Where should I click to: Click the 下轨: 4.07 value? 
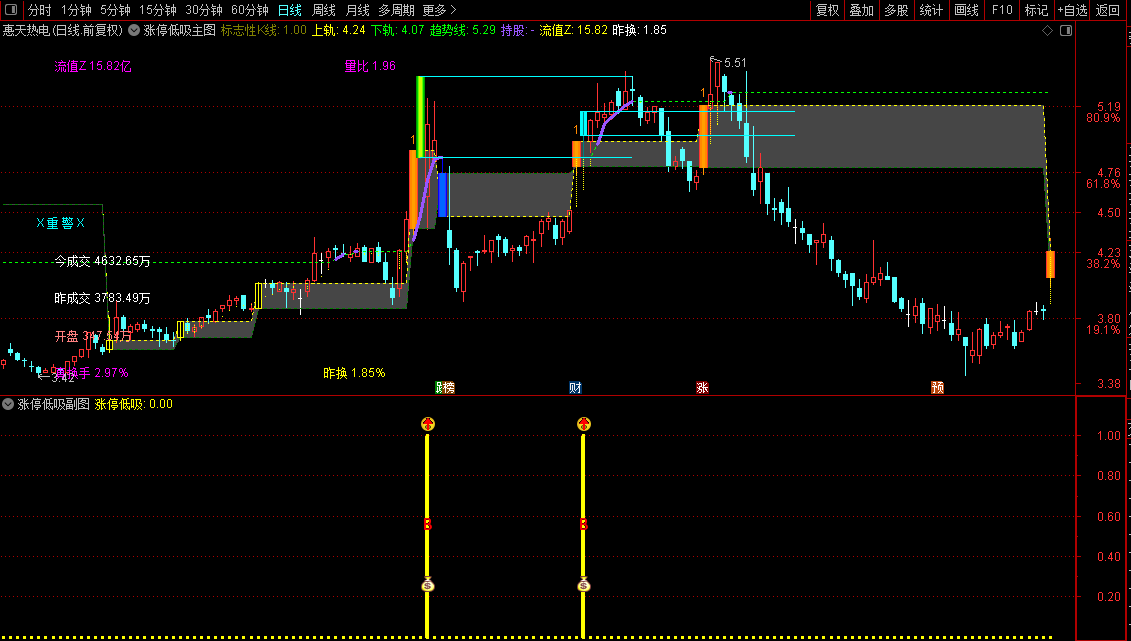click(x=397, y=30)
